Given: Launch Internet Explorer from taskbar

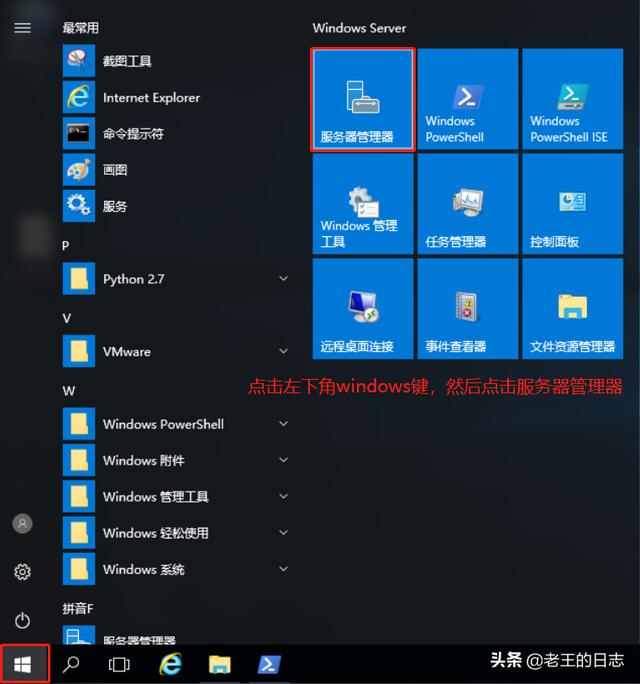Looking at the screenshot, I should (171, 664).
